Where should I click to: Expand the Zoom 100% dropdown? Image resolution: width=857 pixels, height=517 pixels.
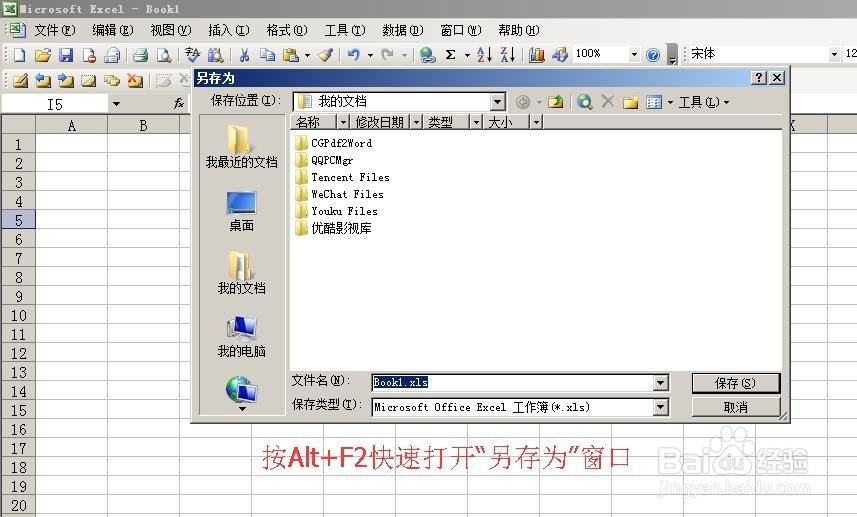[x=634, y=54]
